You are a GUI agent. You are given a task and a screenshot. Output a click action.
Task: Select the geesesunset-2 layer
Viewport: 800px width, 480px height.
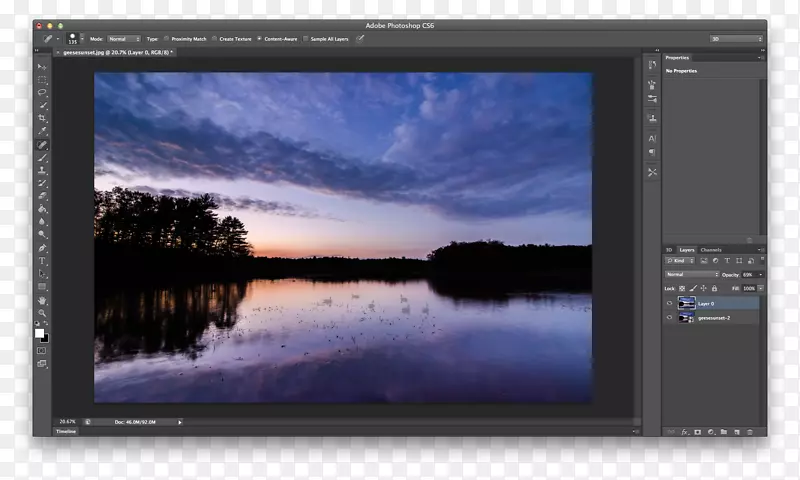click(720, 317)
